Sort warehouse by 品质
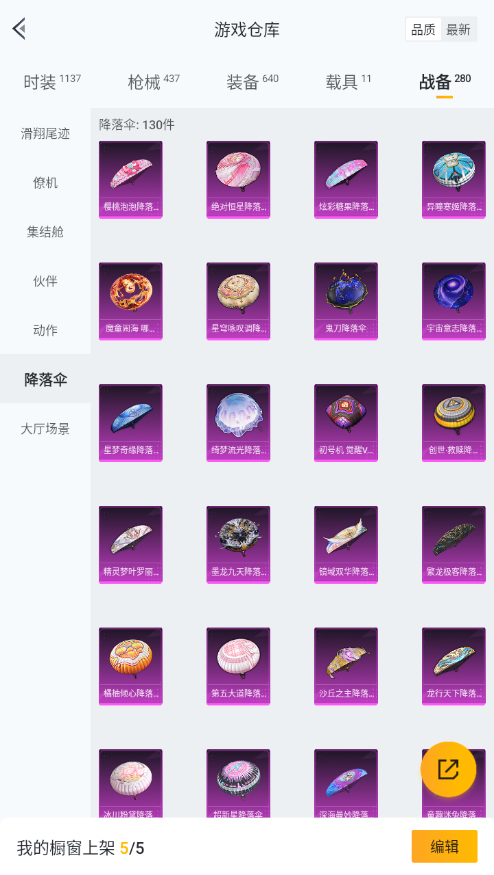 tap(423, 30)
